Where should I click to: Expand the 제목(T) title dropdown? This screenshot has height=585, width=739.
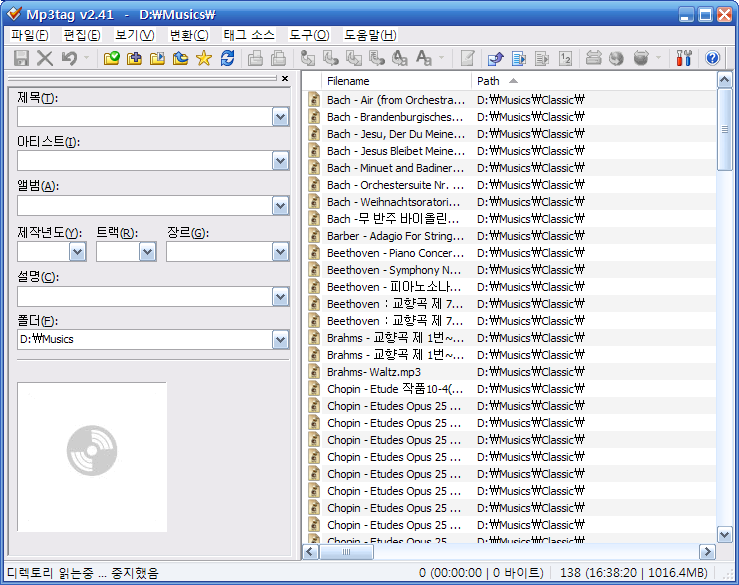(x=280, y=117)
